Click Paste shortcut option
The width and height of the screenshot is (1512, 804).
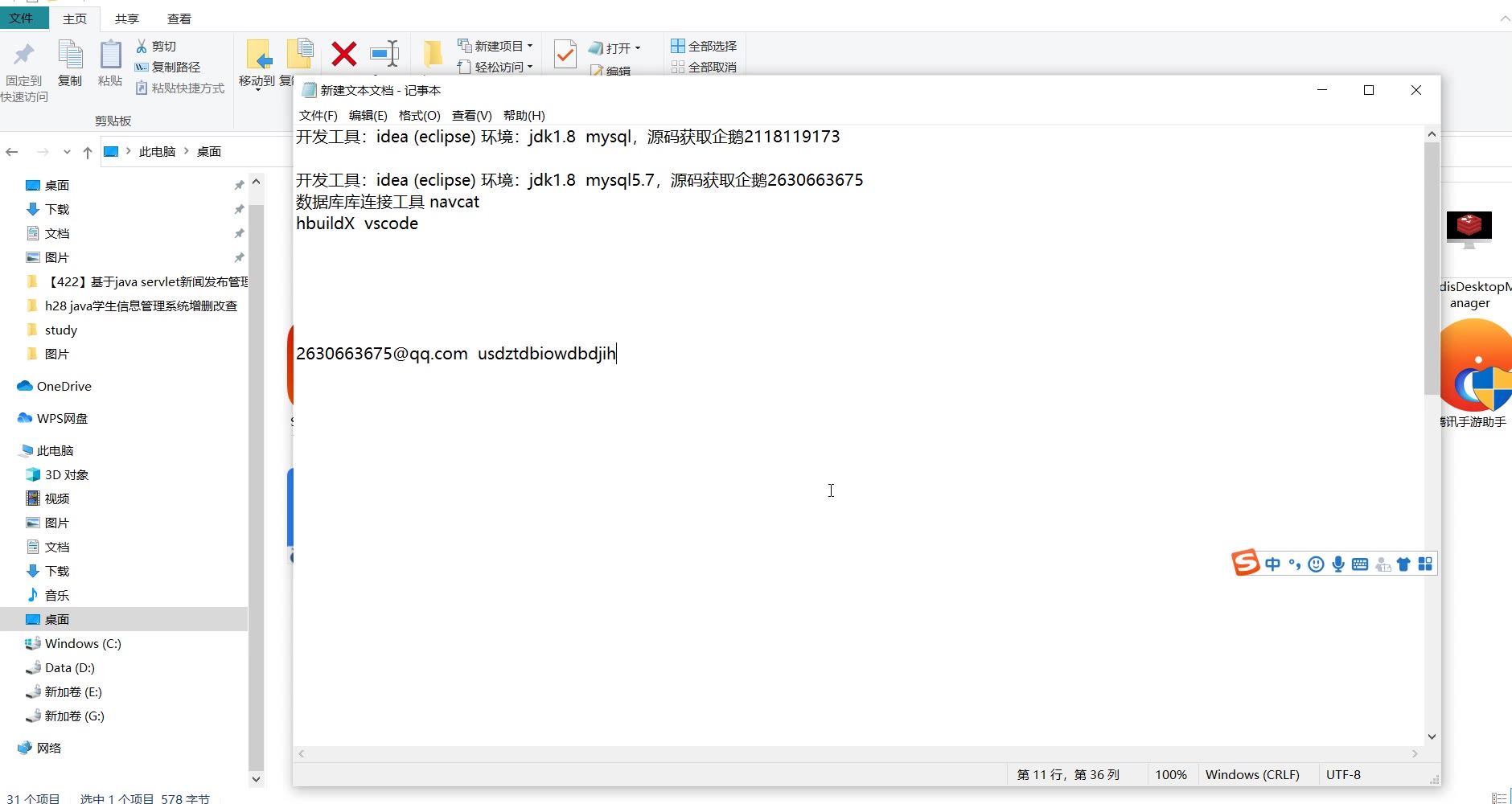click(180, 88)
